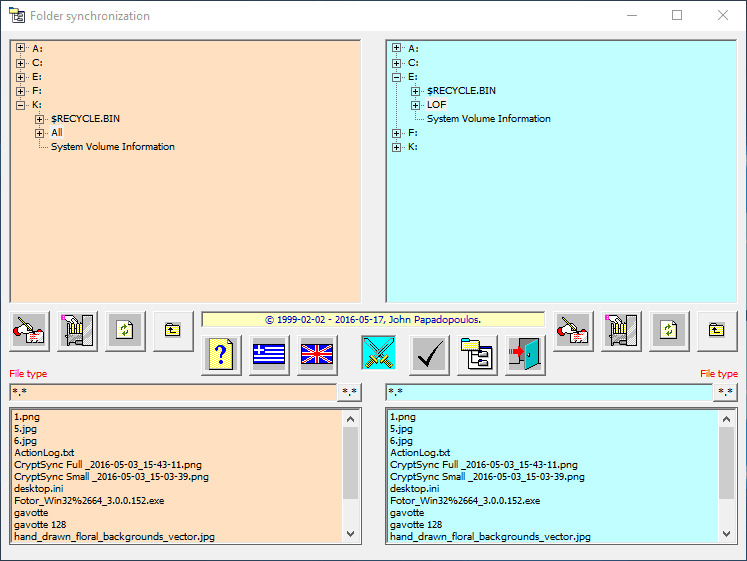This screenshot has width=747, height=561.
Task: Expand drive A: in the right tree
Action: [x=396, y=48]
